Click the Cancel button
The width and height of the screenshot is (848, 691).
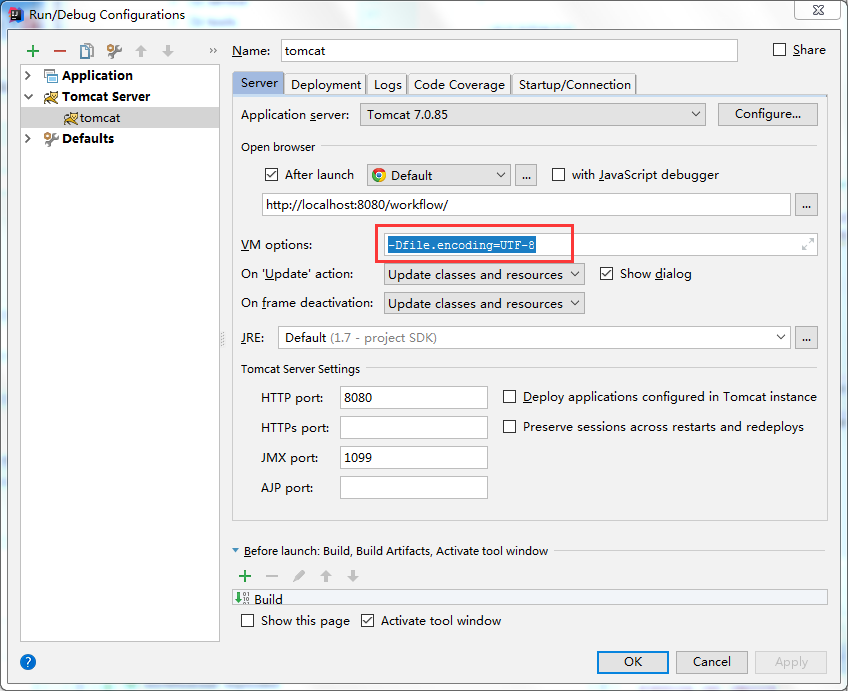click(x=712, y=662)
